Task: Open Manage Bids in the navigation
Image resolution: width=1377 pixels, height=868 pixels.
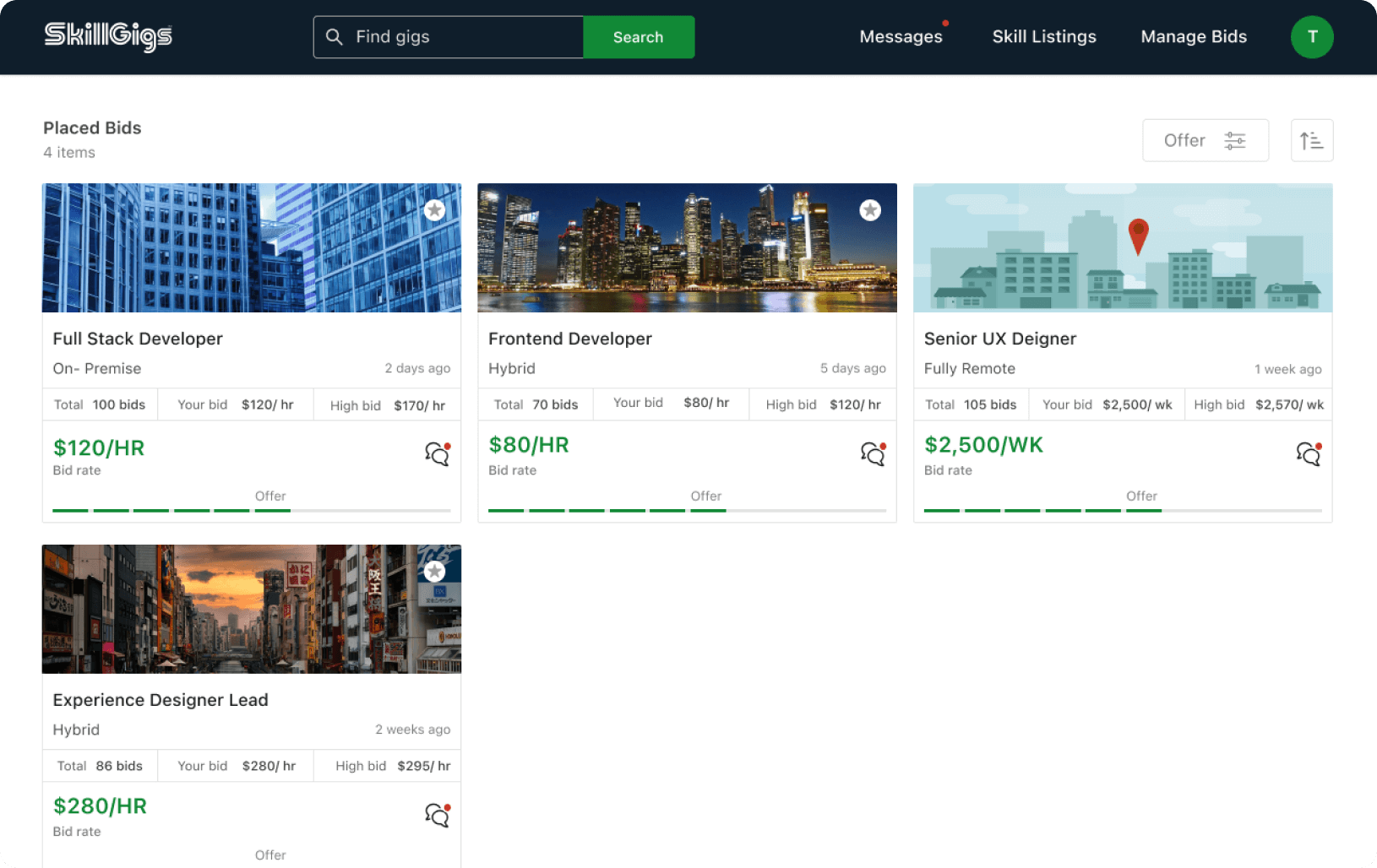Action: (x=1193, y=37)
